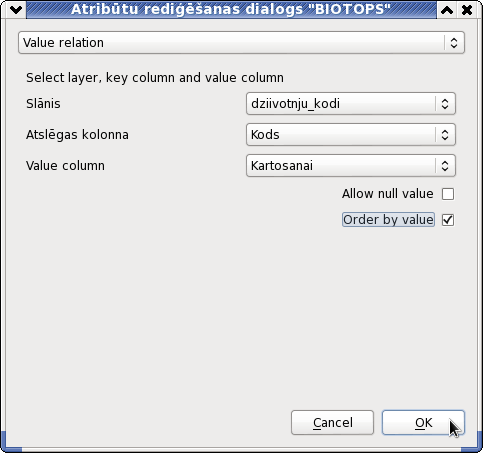Click the spinner arrows on Value relation combo
The image size is (483, 453).
454,43
